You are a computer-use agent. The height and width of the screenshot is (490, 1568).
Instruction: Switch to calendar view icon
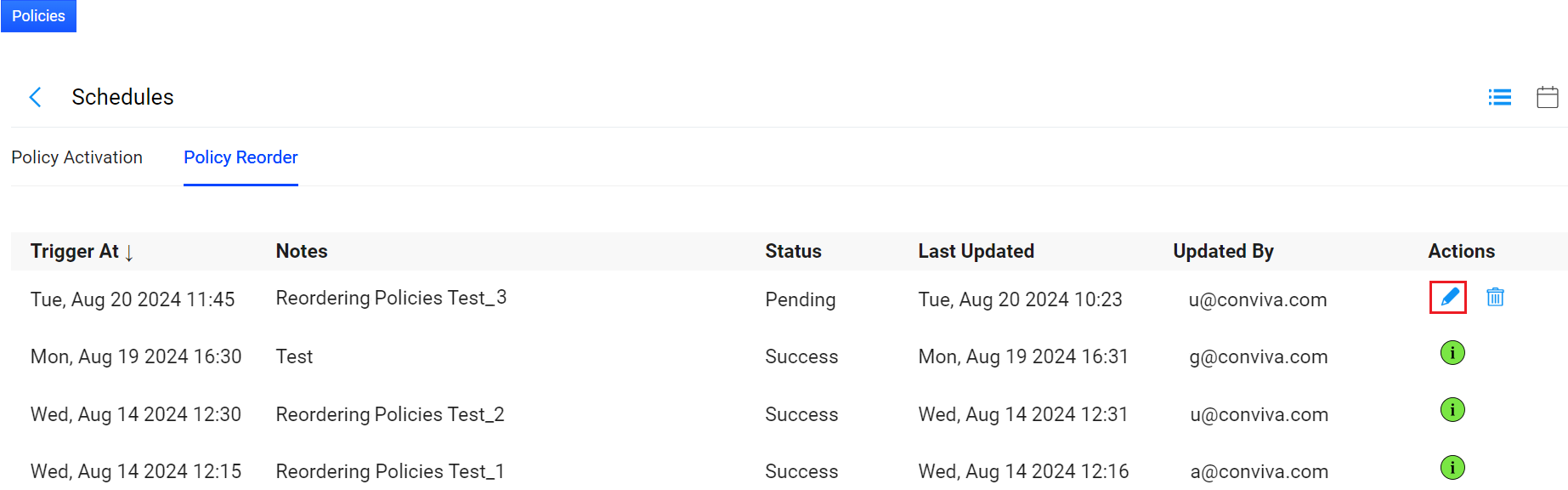1547,97
